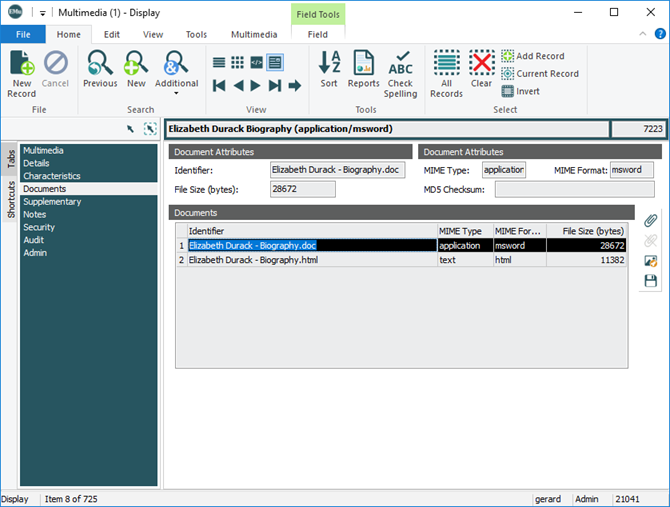
Task: Open the Multimedia ribbon tab
Action: [x=254, y=34]
